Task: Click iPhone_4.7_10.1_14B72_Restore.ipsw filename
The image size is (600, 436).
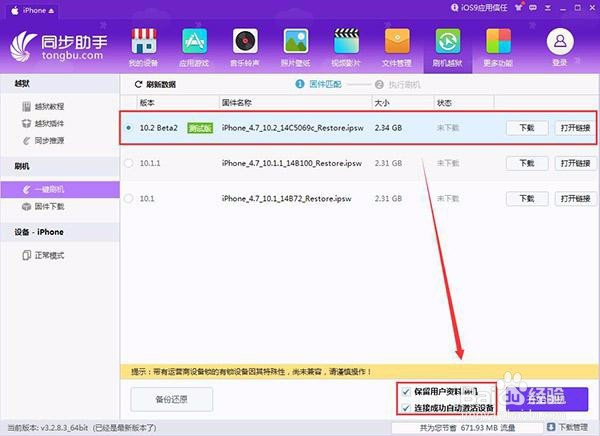Action: coord(286,199)
